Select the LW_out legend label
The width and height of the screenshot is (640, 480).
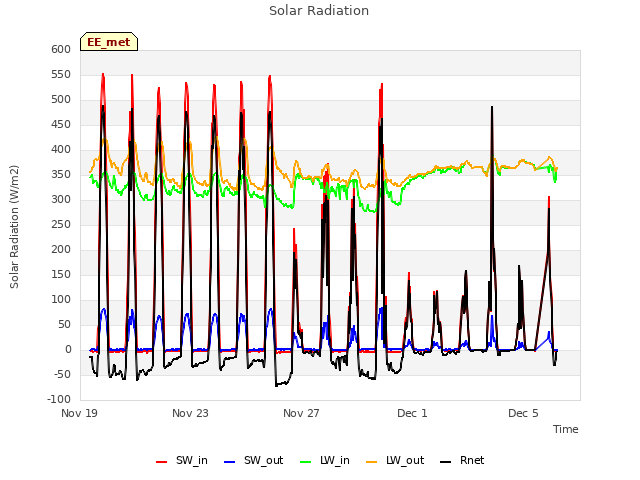(405, 460)
